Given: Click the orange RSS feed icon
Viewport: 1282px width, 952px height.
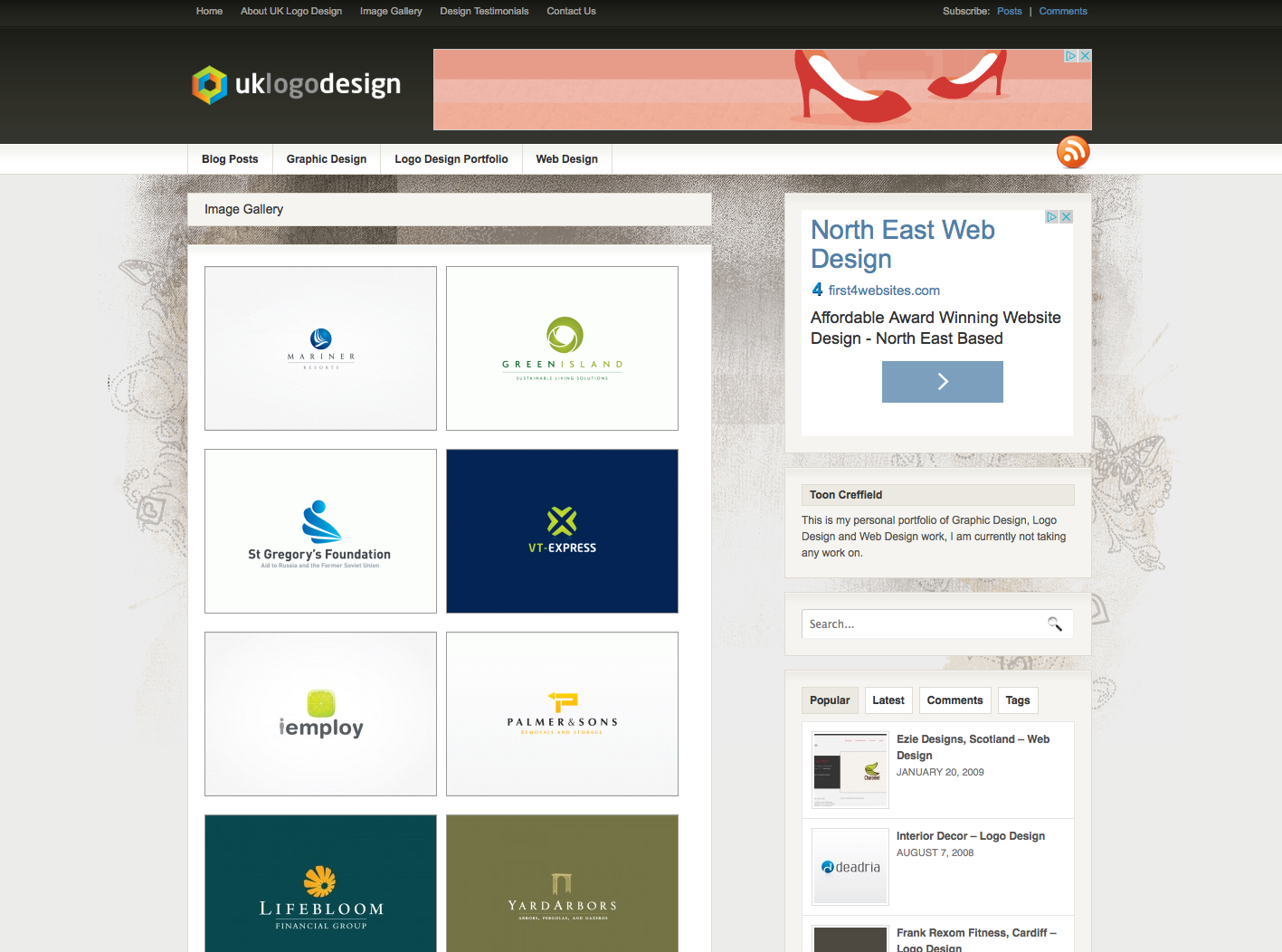Looking at the screenshot, I should click(1073, 152).
